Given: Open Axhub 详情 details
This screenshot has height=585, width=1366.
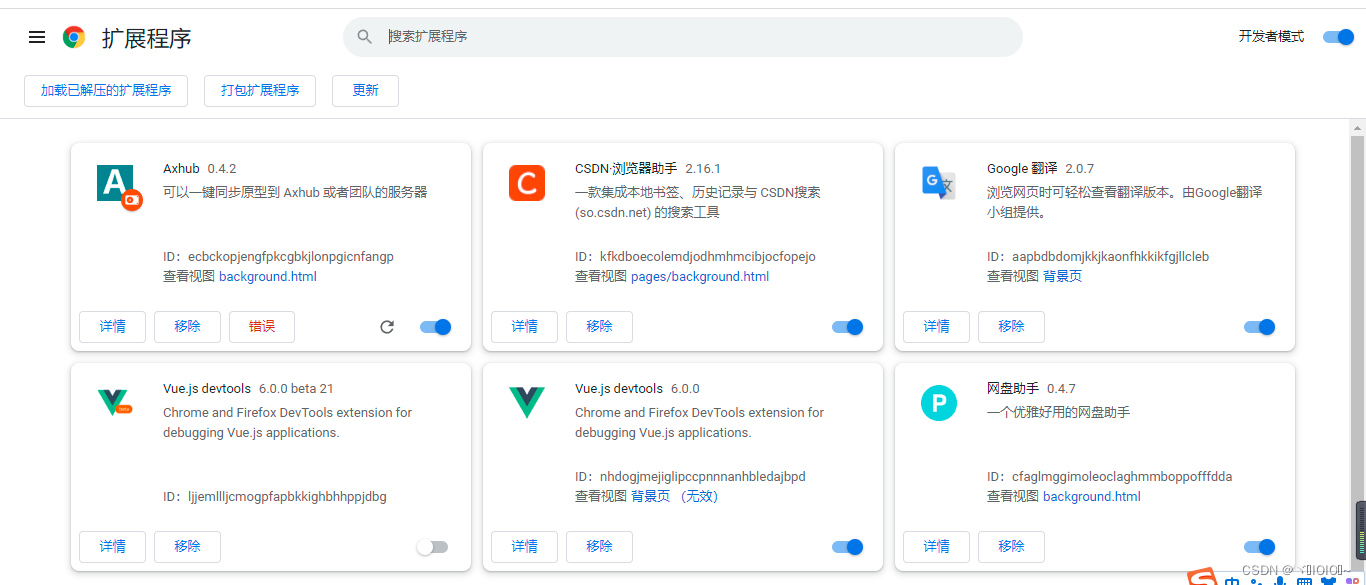Looking at the screenshot, I should [112, 327].
